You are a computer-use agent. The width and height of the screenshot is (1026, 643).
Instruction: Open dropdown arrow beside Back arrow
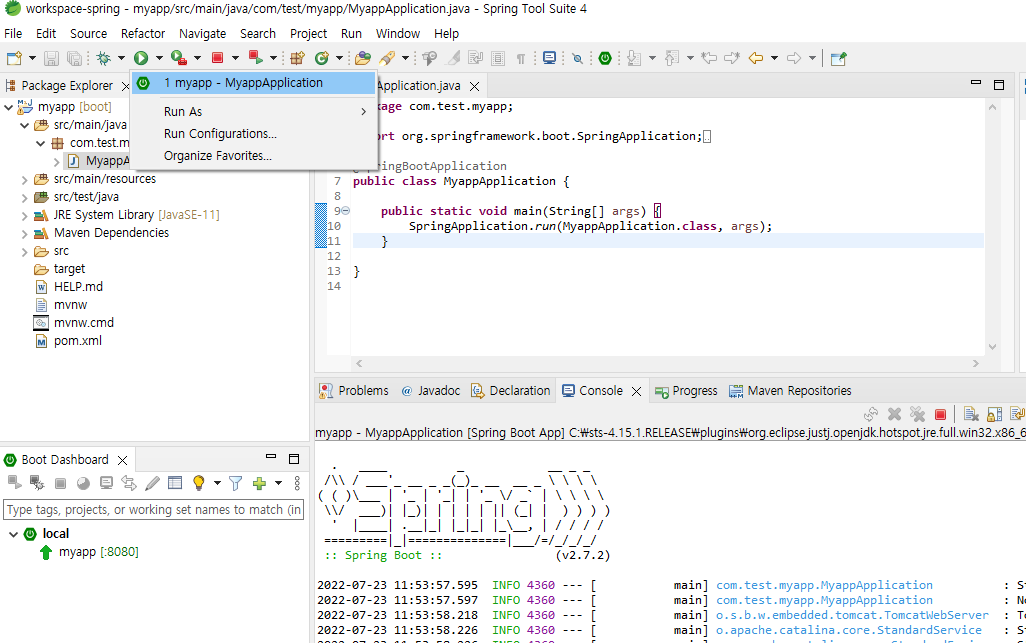point(774,58)
